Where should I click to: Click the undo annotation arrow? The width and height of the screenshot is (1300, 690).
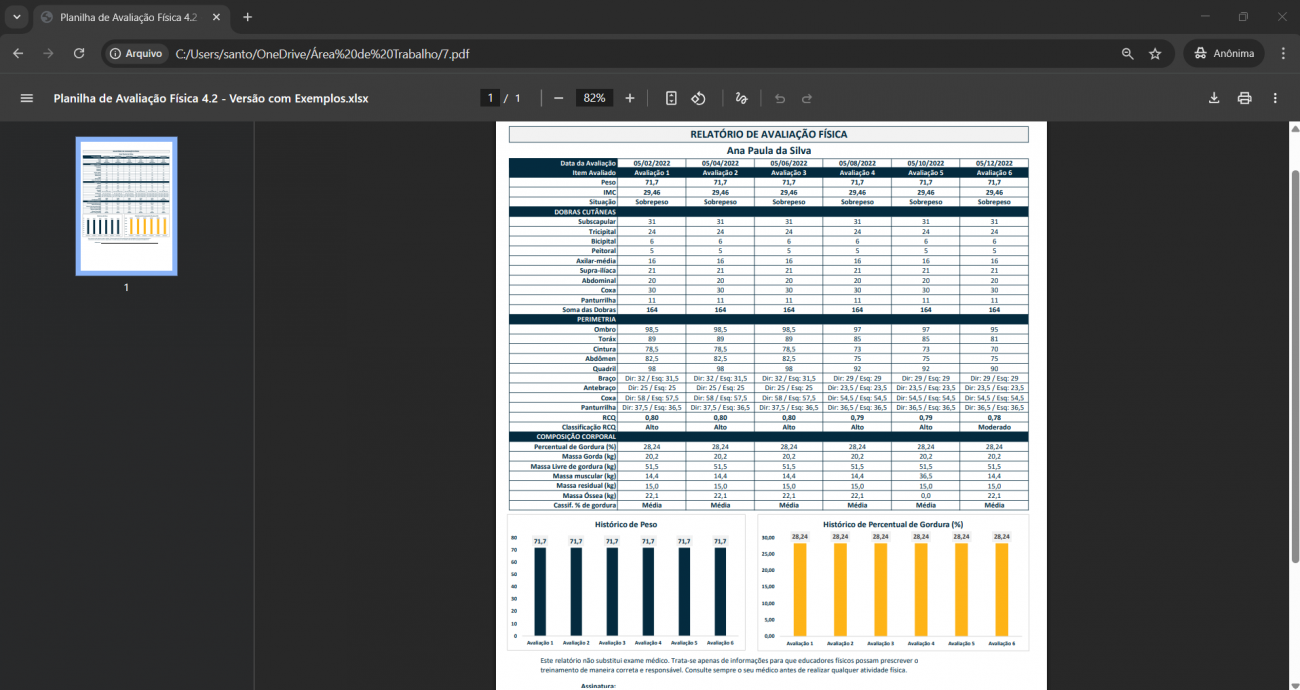780,98
